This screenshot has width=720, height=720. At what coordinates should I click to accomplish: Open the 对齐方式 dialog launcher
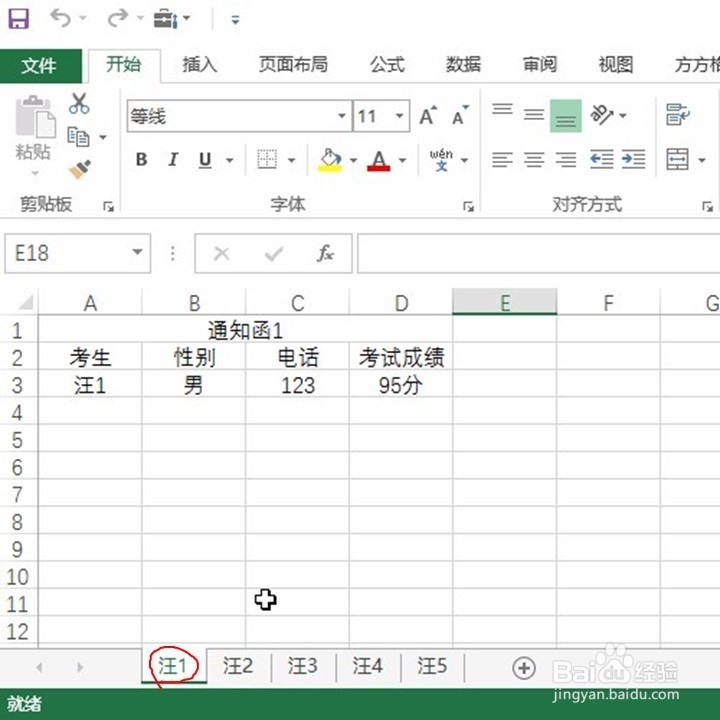[708, 207]
